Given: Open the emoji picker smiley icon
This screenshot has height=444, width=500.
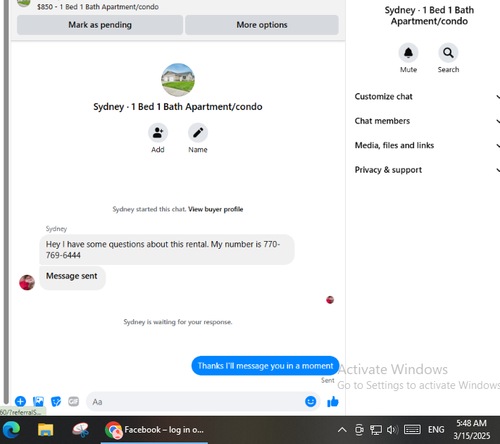Looking at the screenshot, I should coord(310,401).
